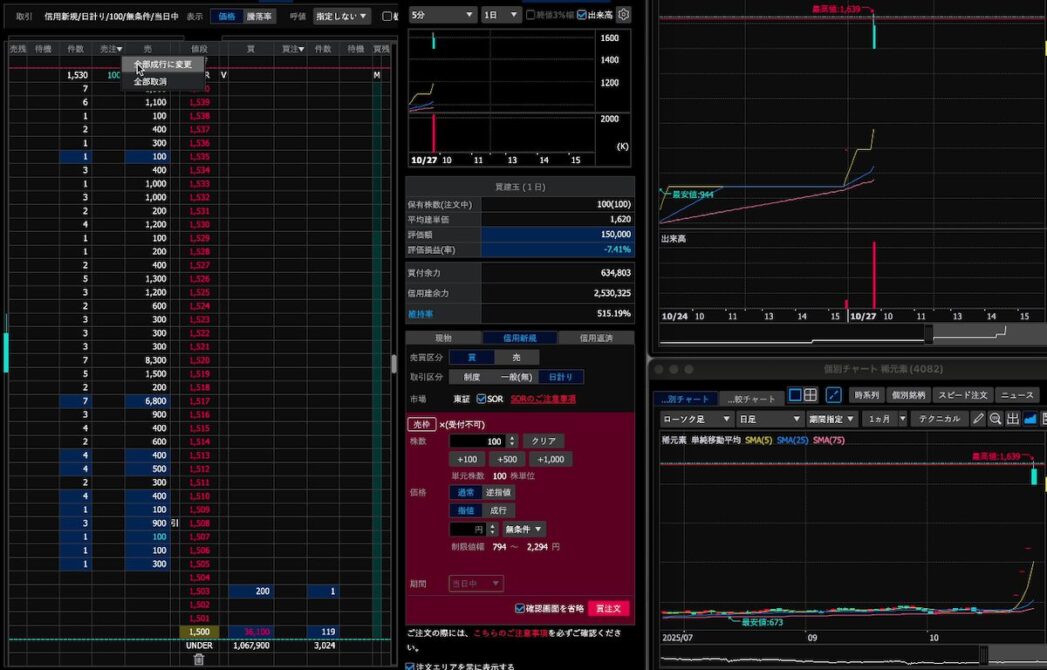This screenshot has width=1047, height=670.
Task: Click the magnifier zoom icon in chart toolbar
Action: (996, 419)
